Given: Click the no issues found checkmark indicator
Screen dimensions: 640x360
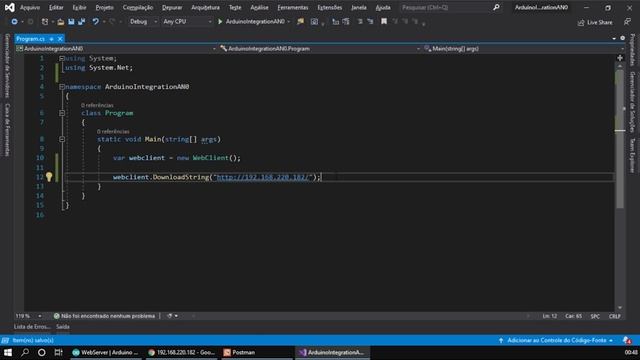Looking at the screenshot, I should click(x=104, y=316).
